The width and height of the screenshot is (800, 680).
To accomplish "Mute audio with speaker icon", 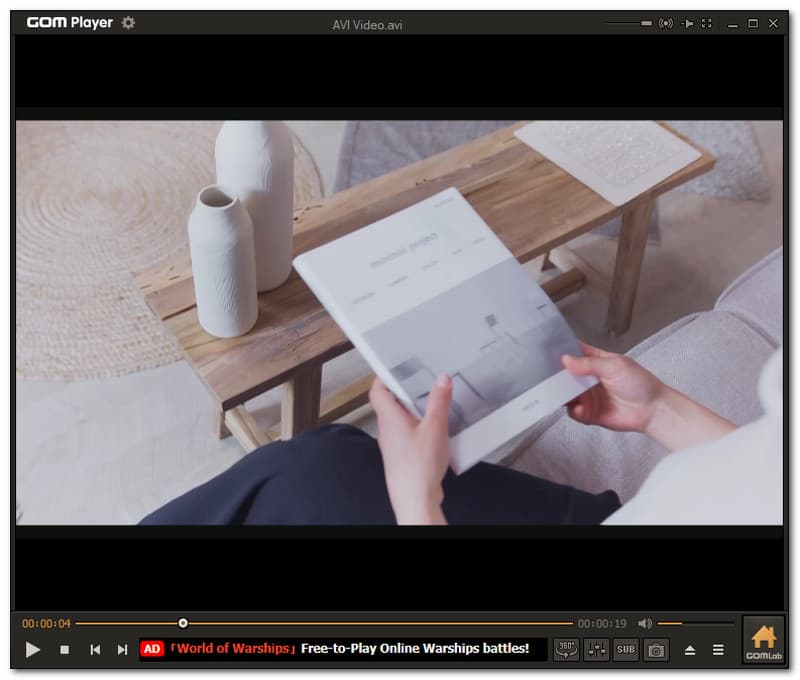I will pos(645,623).
